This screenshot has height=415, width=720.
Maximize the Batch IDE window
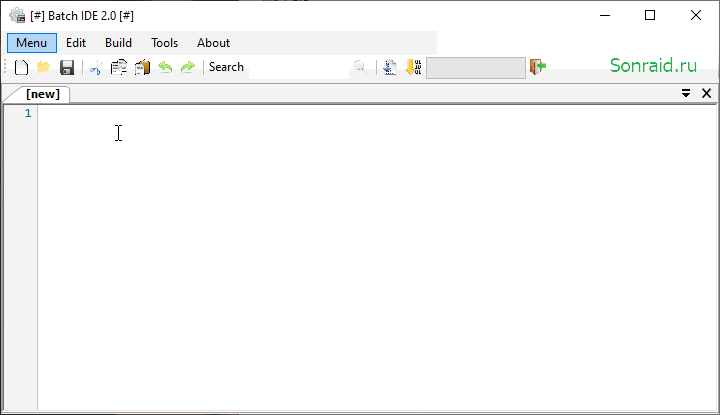[x=650, y=16]
